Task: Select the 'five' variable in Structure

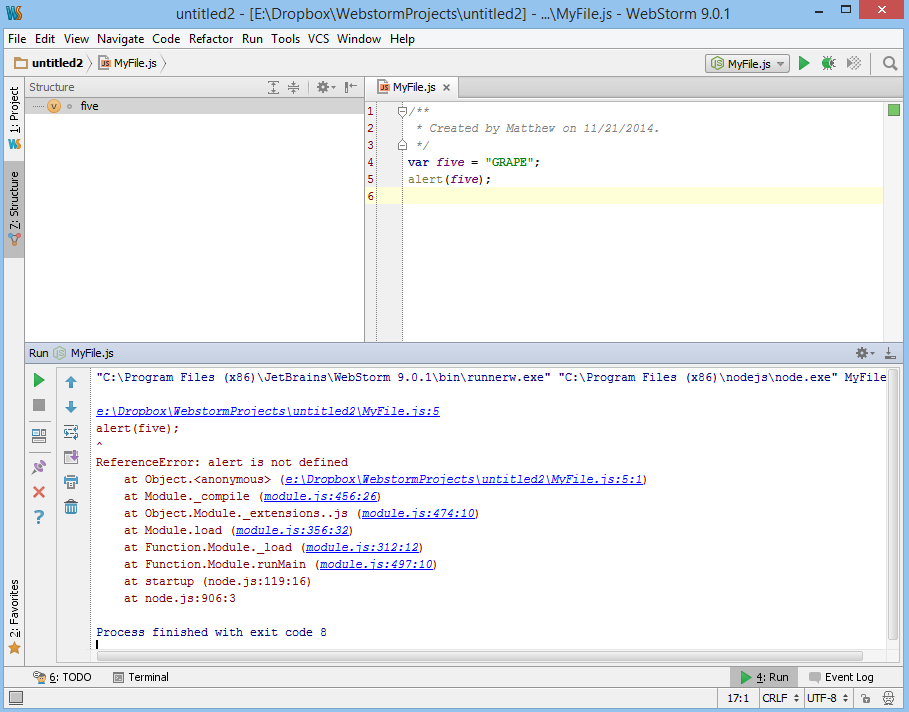Action: [x=89, y=106]
